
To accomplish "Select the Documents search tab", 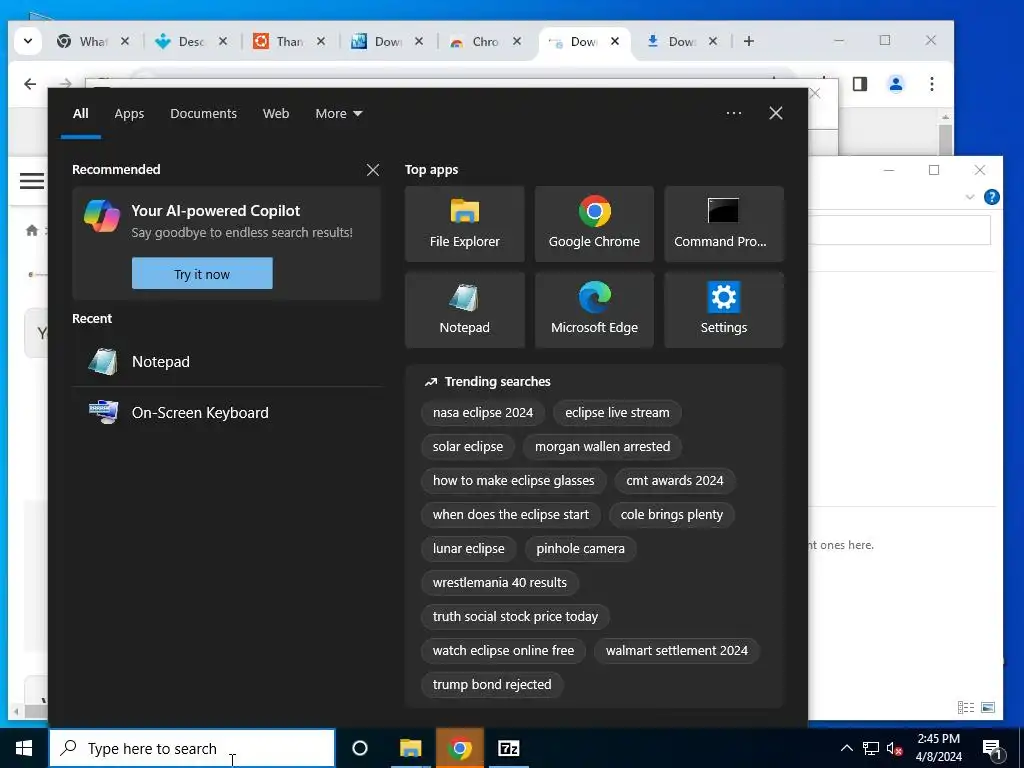I will 203,114.
